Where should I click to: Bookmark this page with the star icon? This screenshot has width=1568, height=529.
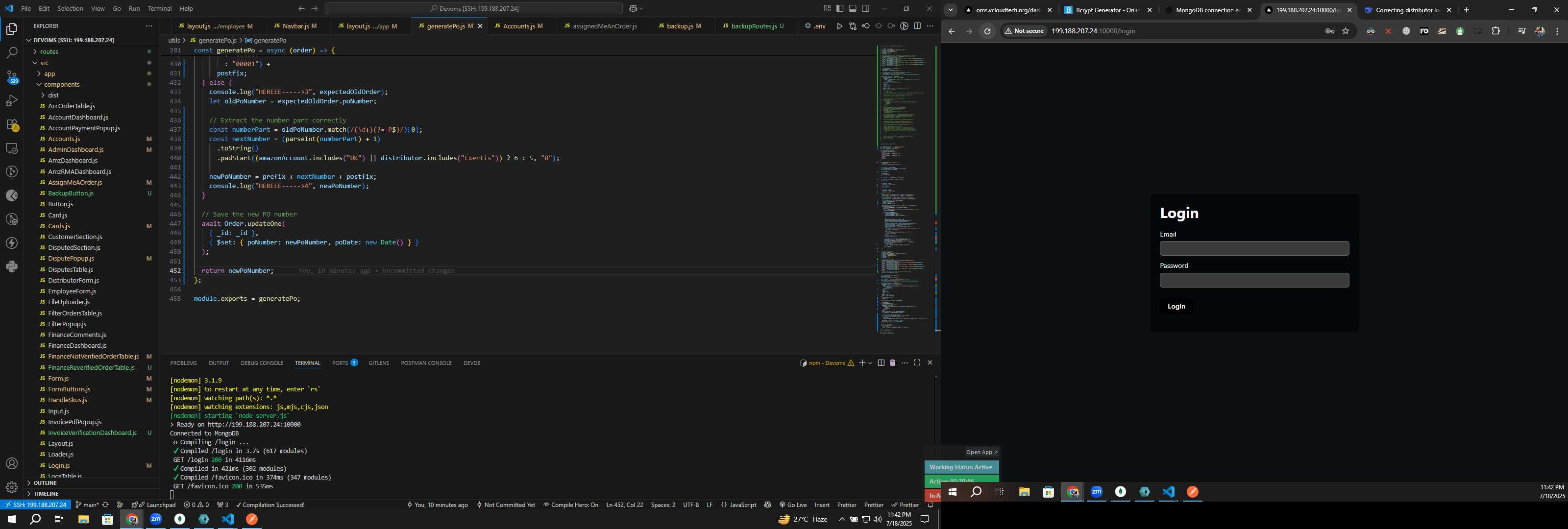click(1346, 31)
